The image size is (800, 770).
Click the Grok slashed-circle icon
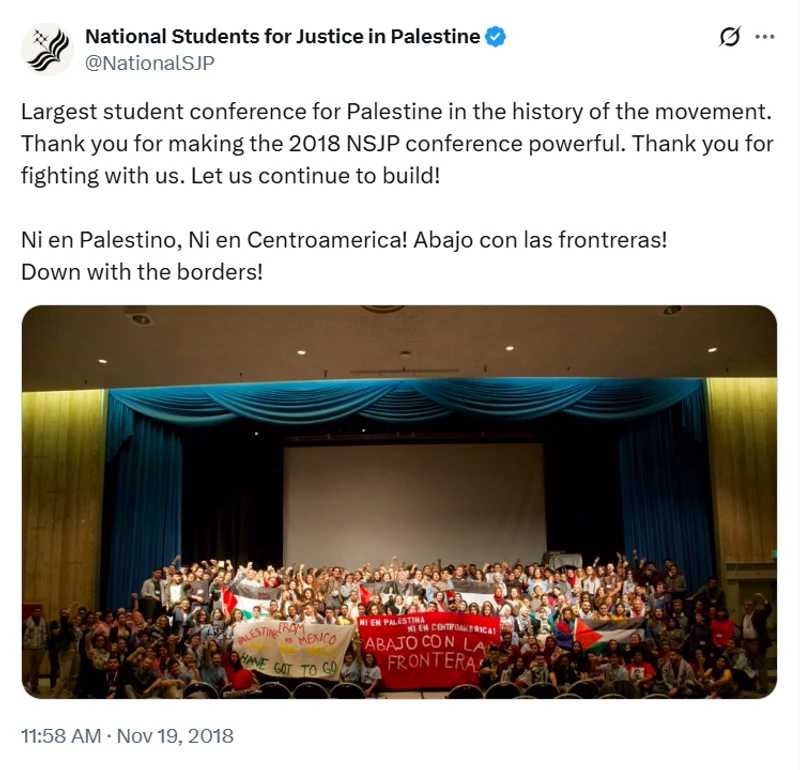[x=730, y=37]
